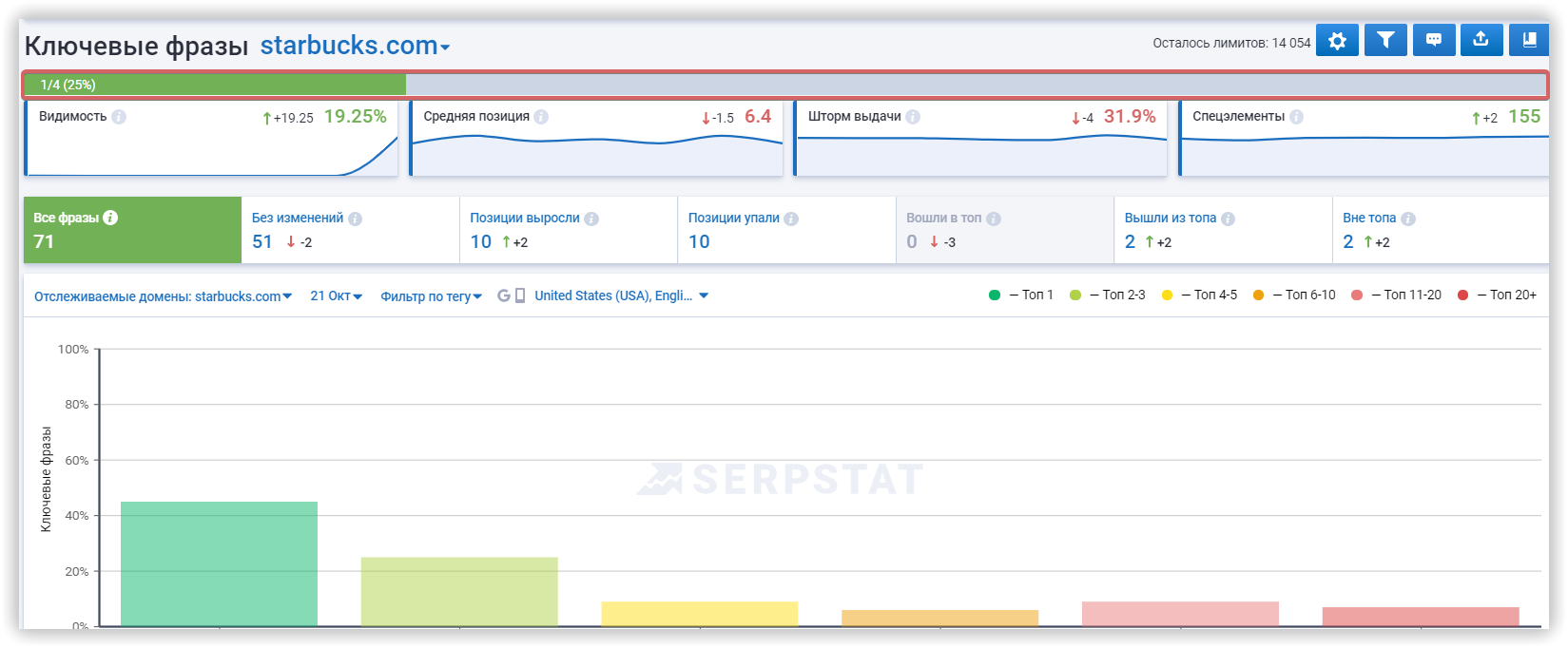
Task: Click info icon beside Вошли в топ
Action: click(x=994, y=219)
